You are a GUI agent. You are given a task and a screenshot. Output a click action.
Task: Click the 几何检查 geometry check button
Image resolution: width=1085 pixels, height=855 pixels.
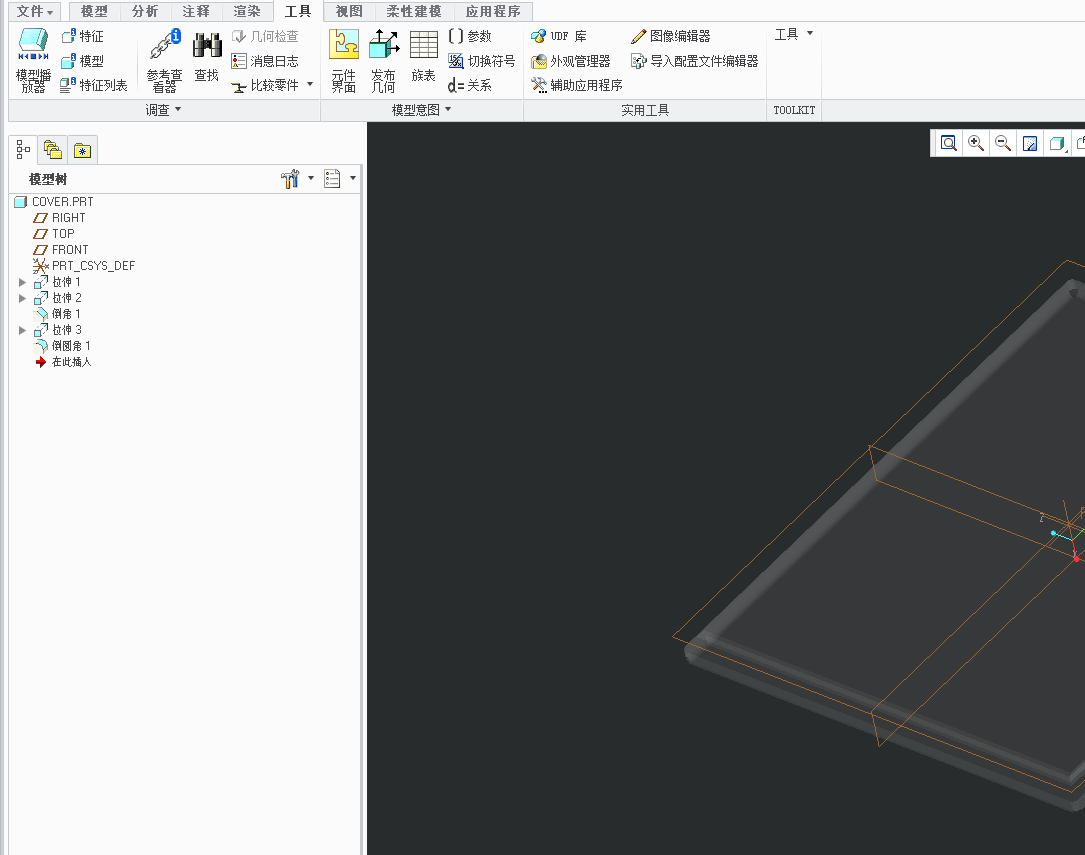pyautogui.click(x=265, y=36)
